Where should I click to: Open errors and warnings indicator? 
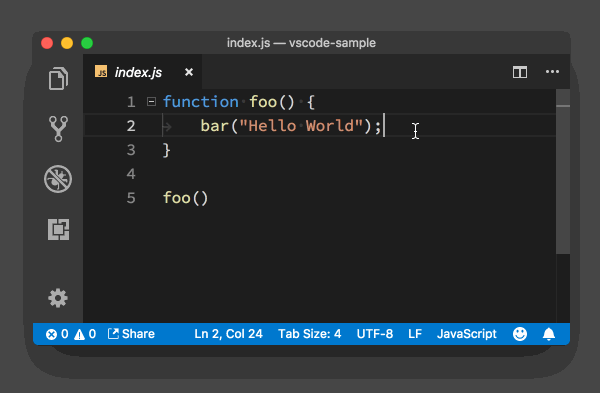(71, 334)
